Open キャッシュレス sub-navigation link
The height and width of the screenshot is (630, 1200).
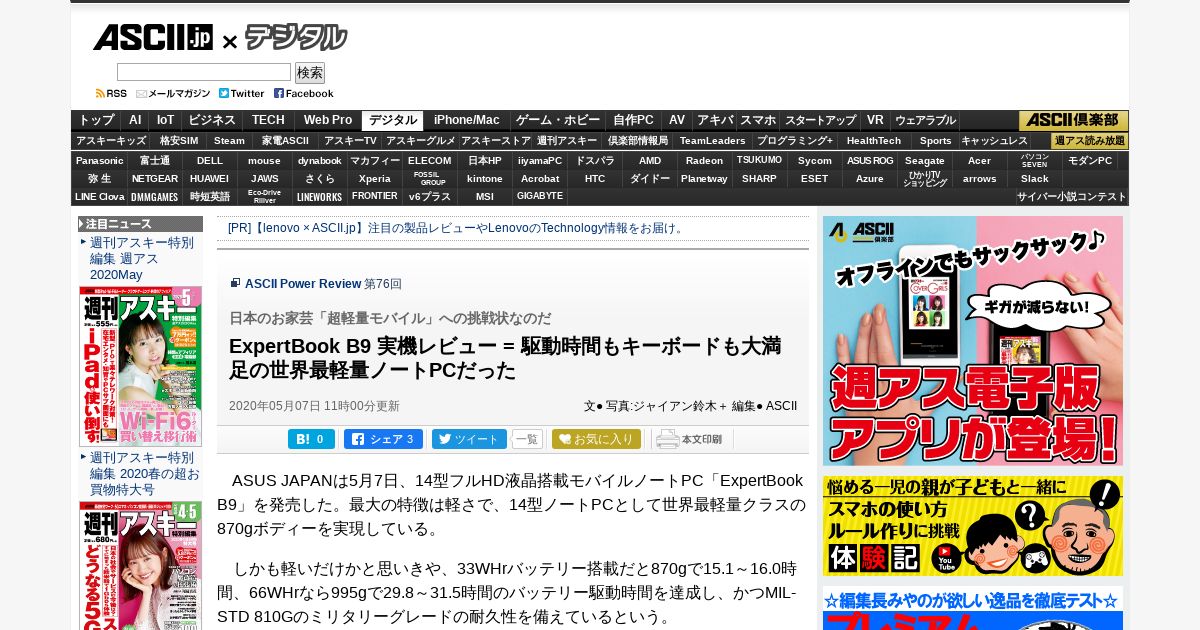click(994, 141)
